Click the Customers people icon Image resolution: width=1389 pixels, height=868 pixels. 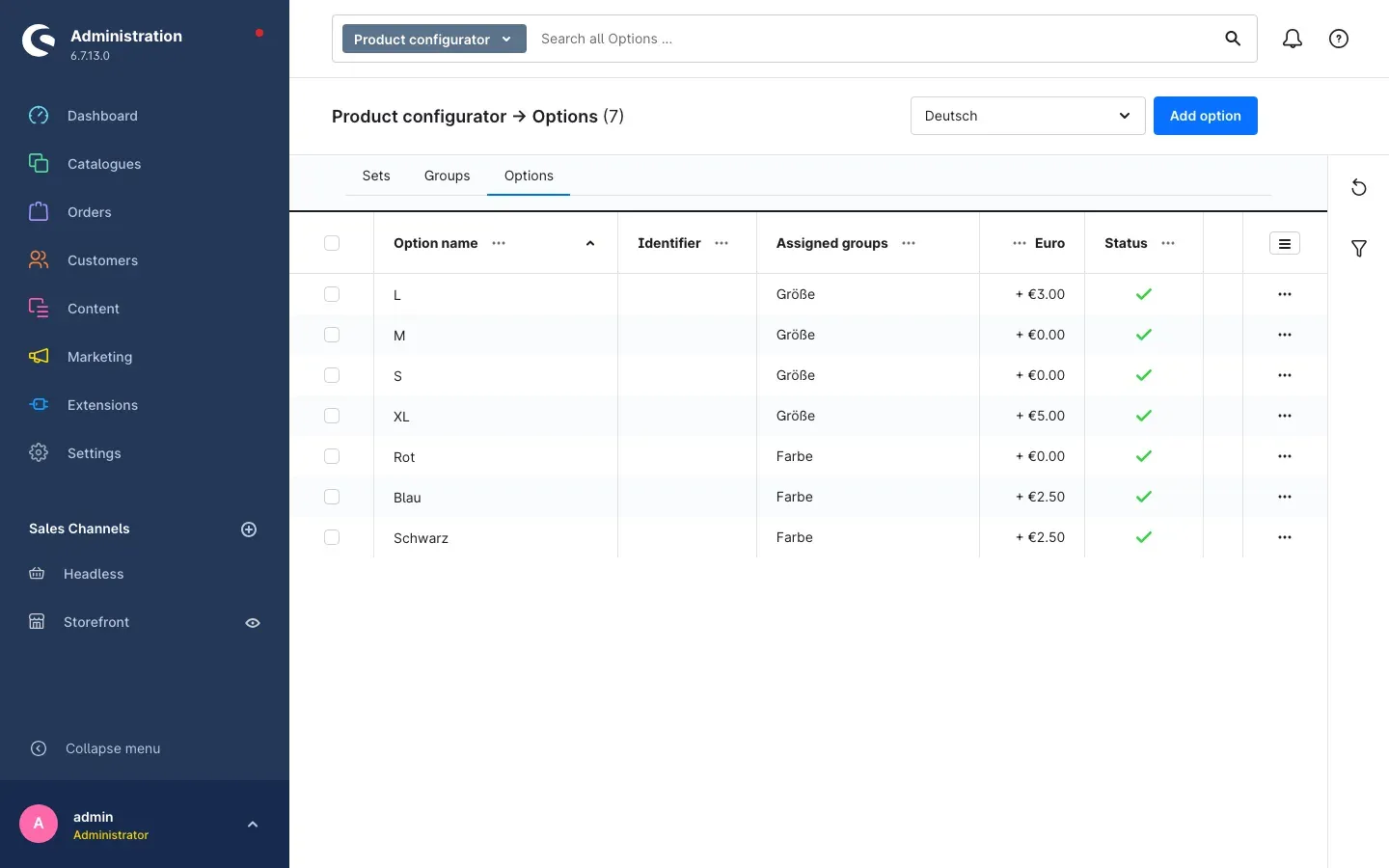[39, 260]
